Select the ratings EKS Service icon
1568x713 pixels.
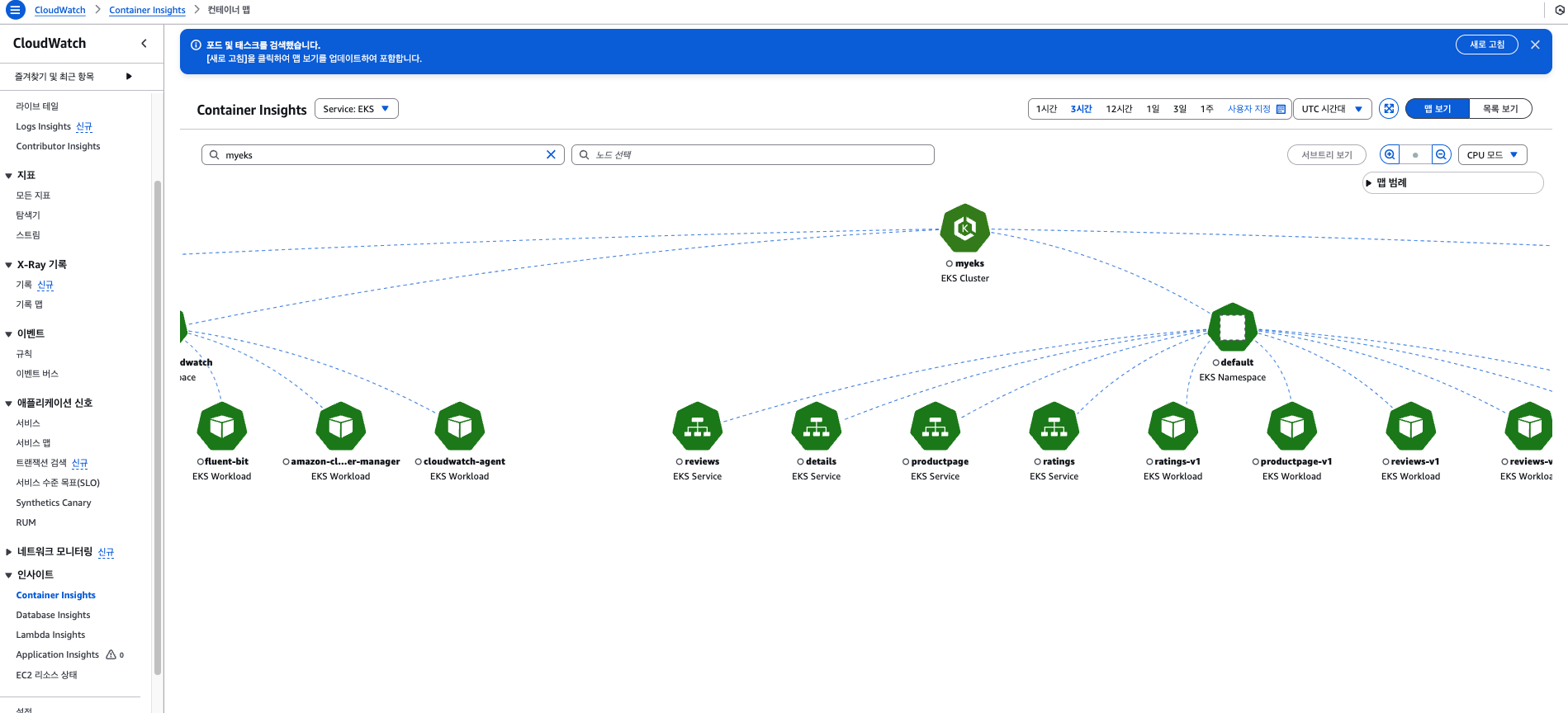point(1054,427)
